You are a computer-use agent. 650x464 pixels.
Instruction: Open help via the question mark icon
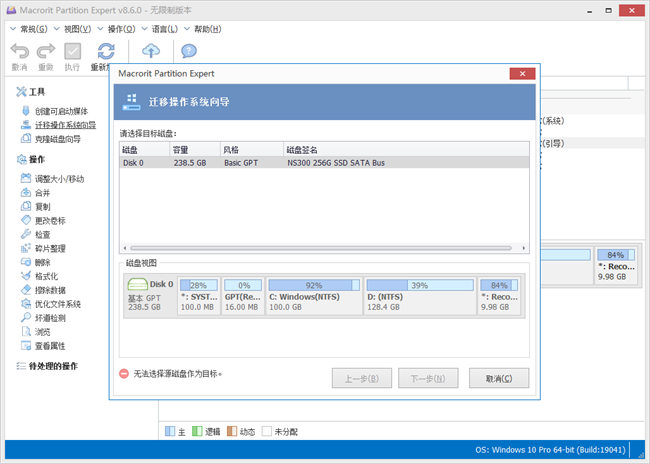pos(188,52)
